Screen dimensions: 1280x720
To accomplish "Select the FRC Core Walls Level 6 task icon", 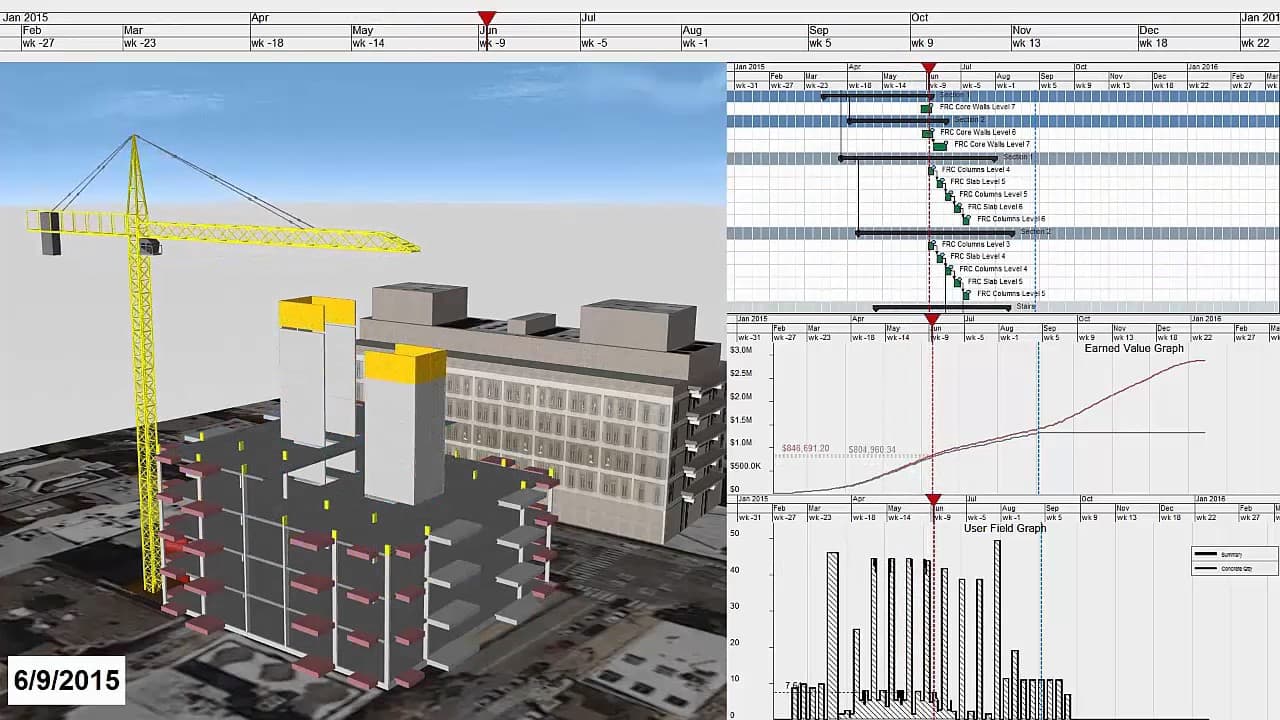I will (x=925, y=133).
